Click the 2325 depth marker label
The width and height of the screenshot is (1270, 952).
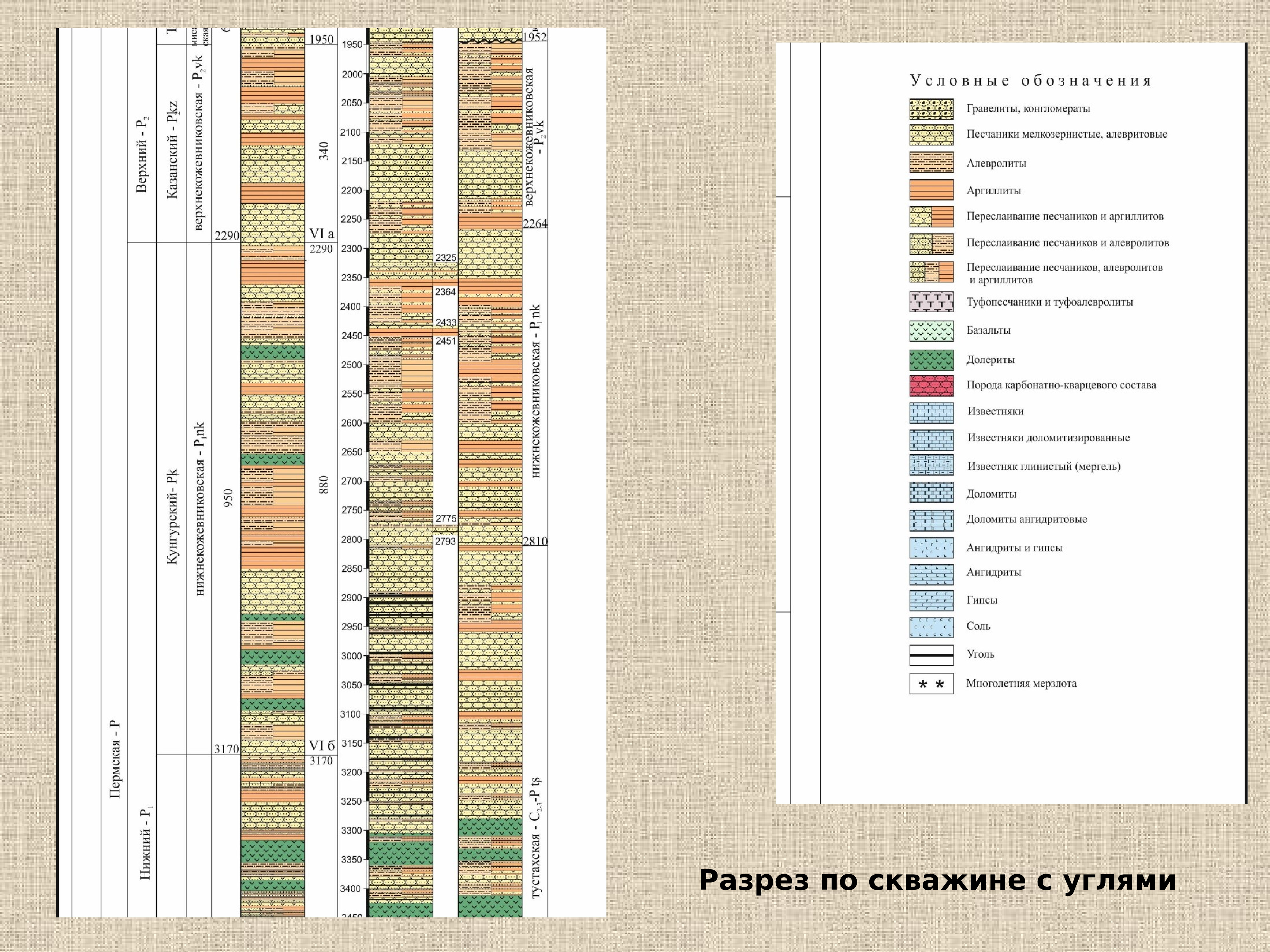445,258
